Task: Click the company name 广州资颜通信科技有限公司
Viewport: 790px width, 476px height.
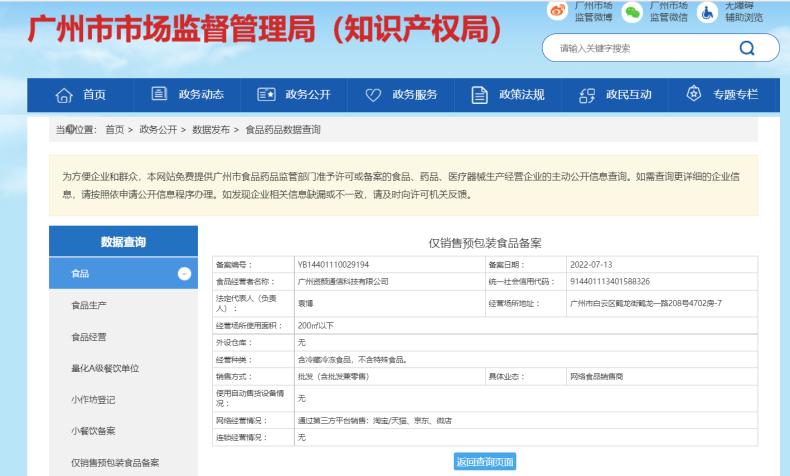Action: pos(343,282)
